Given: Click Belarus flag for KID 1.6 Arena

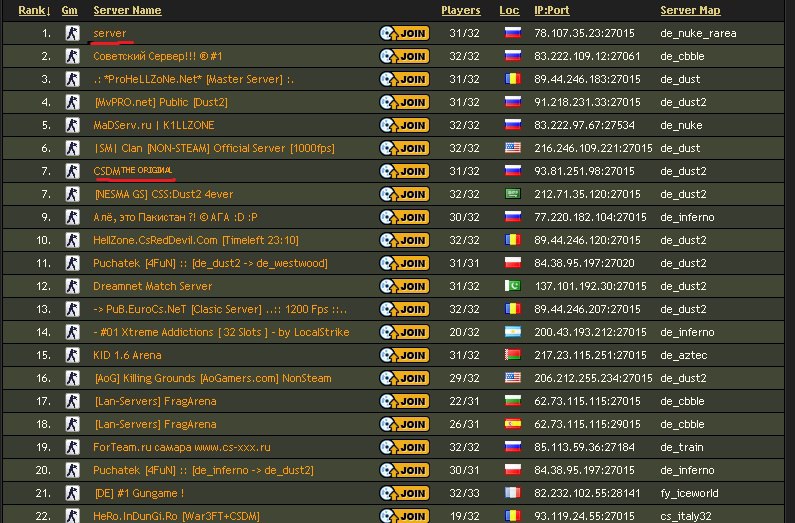Looking at the screenshot, I should click(x=513, y=355).
